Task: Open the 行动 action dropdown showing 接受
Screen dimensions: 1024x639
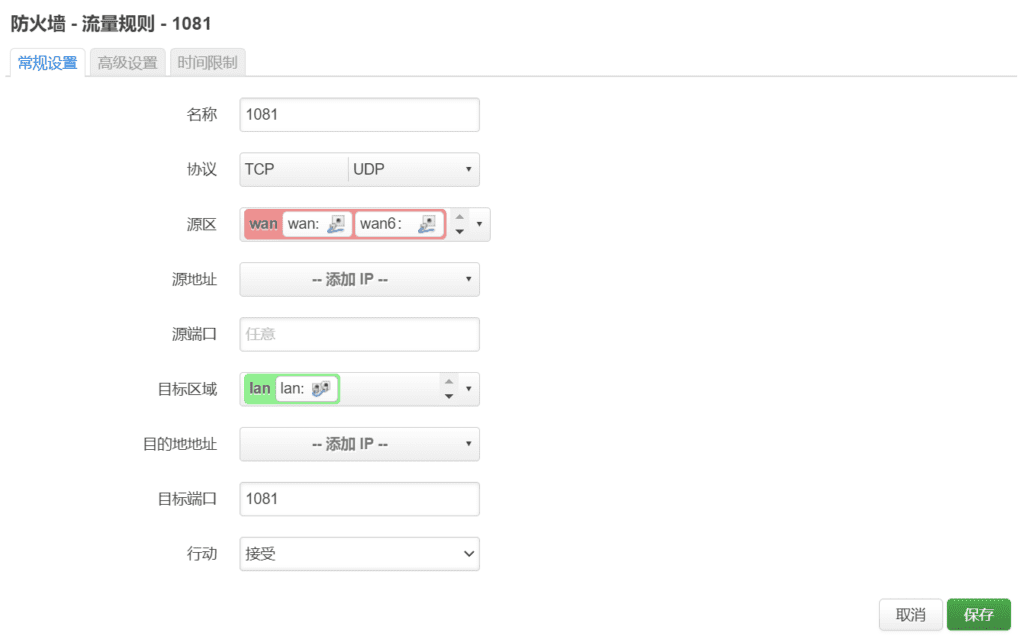Action: coord(358,553)
